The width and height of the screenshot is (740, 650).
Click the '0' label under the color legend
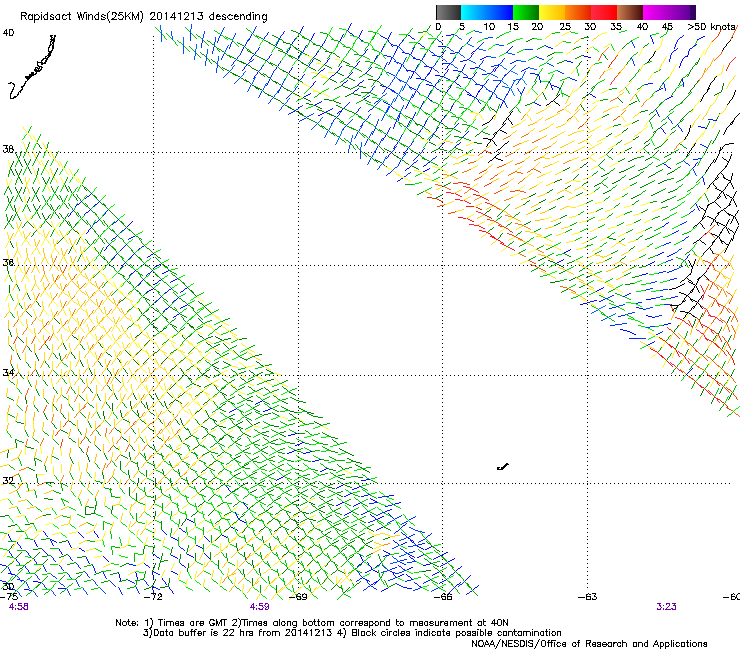[438, 27]
